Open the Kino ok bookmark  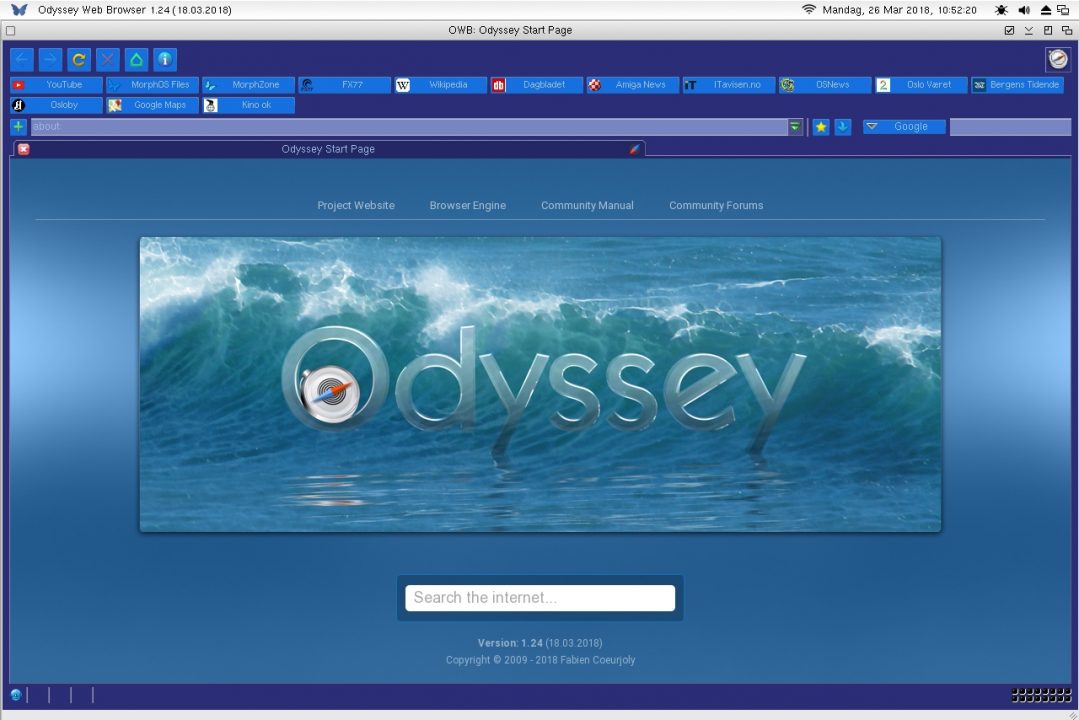click(248, 105)
